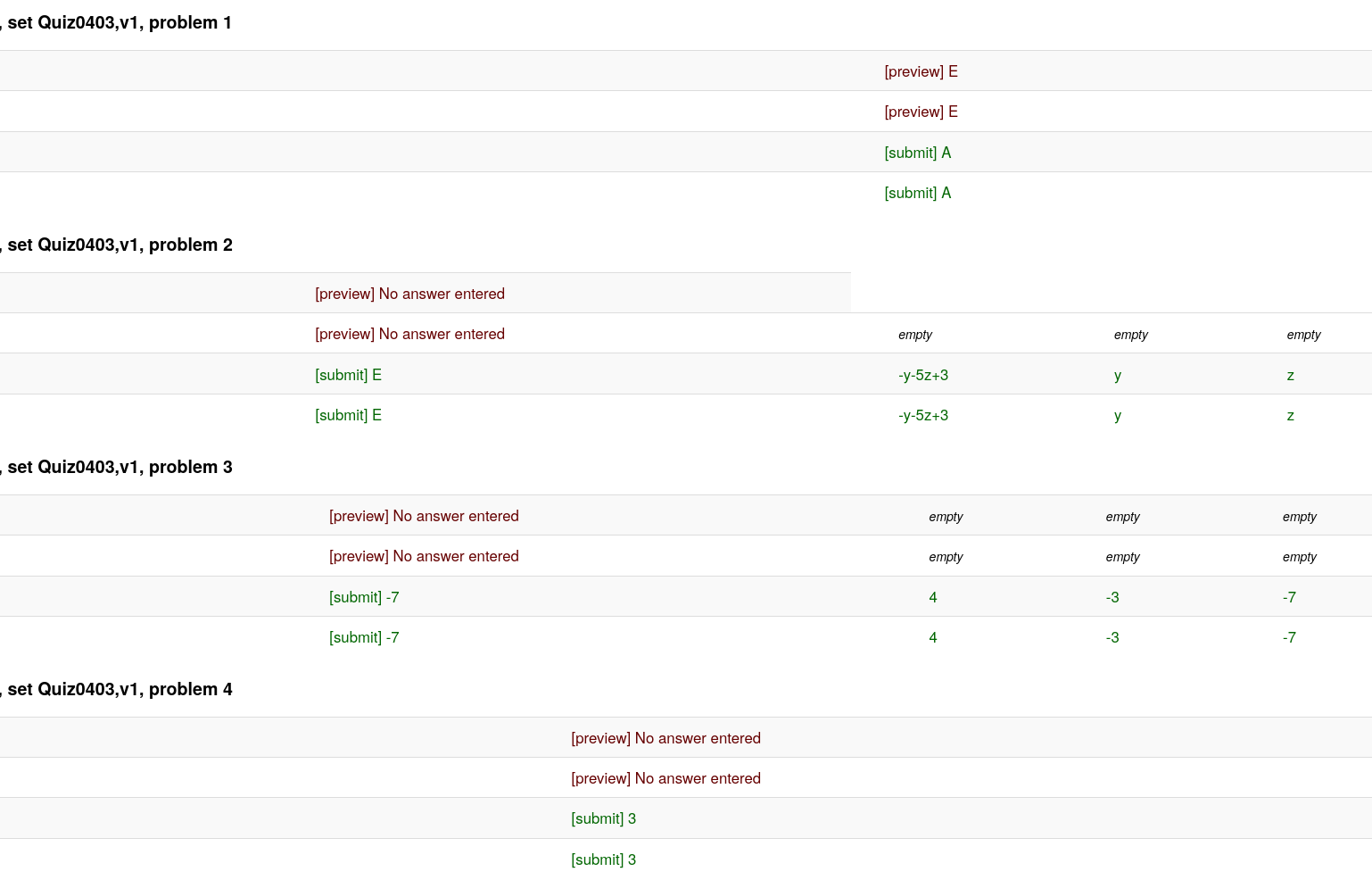Click 'z' cell in lower submit E row

1291,415
